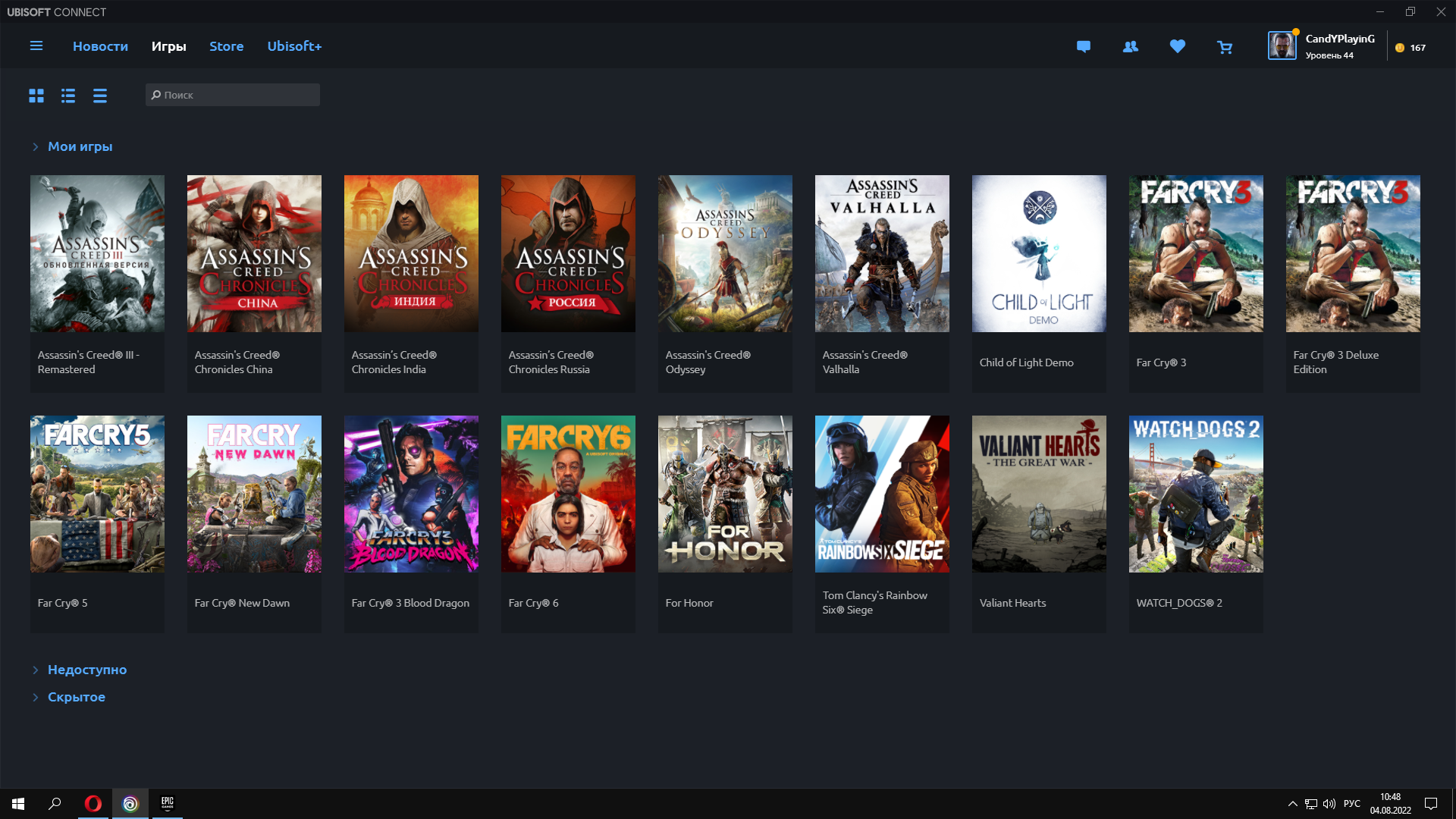Open Assassin's Creed Valhalla cover
1456x819 pixels.
(882, 253)
